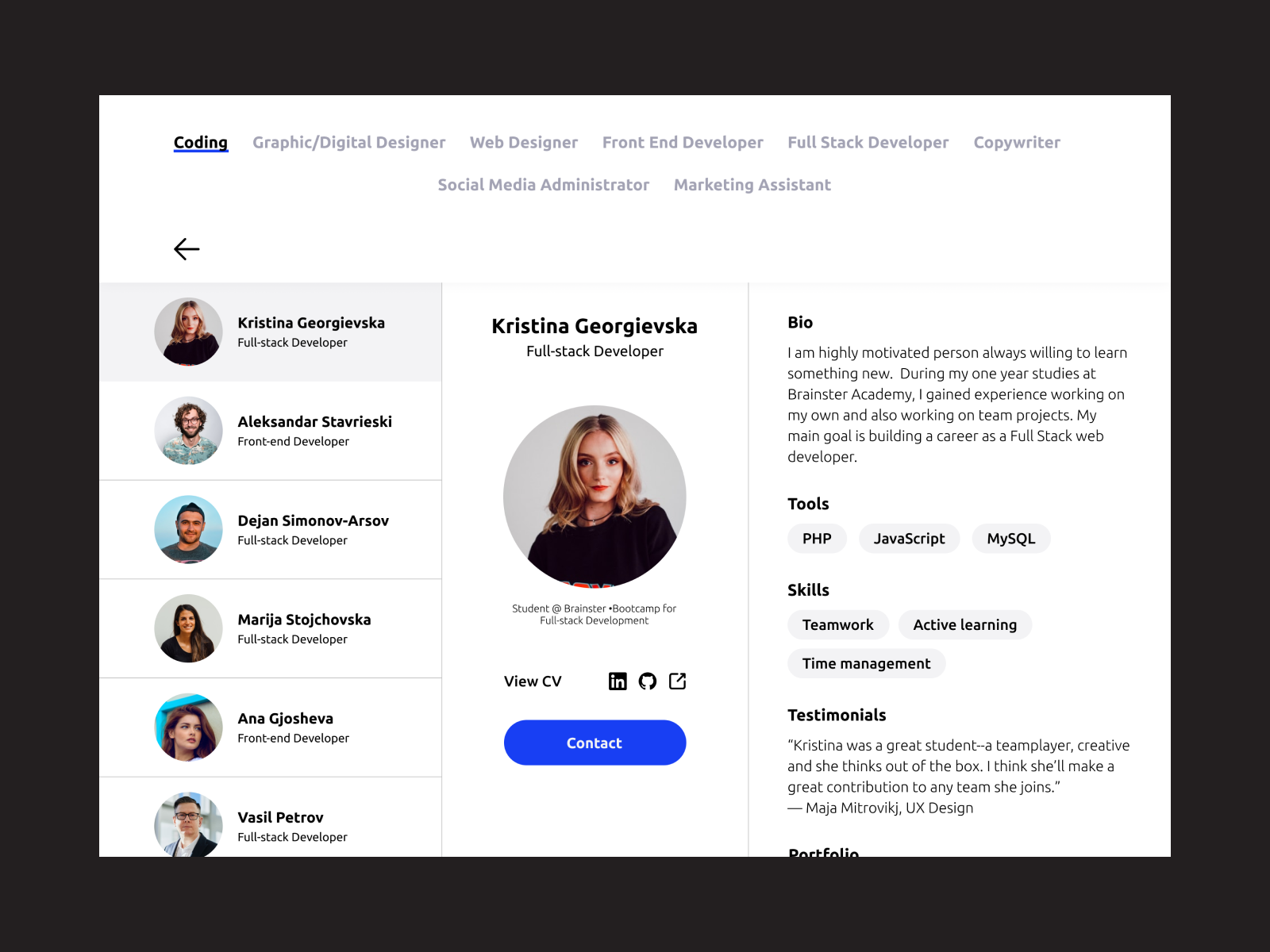Open the Front End Developer tab

(683, 143)
